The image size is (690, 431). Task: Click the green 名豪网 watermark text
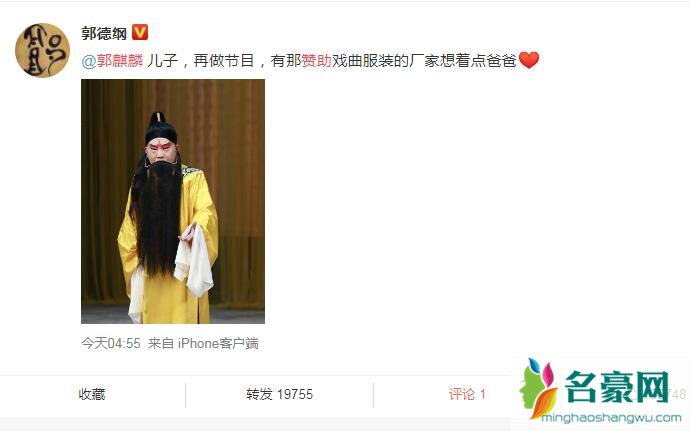tap(617, 387)
